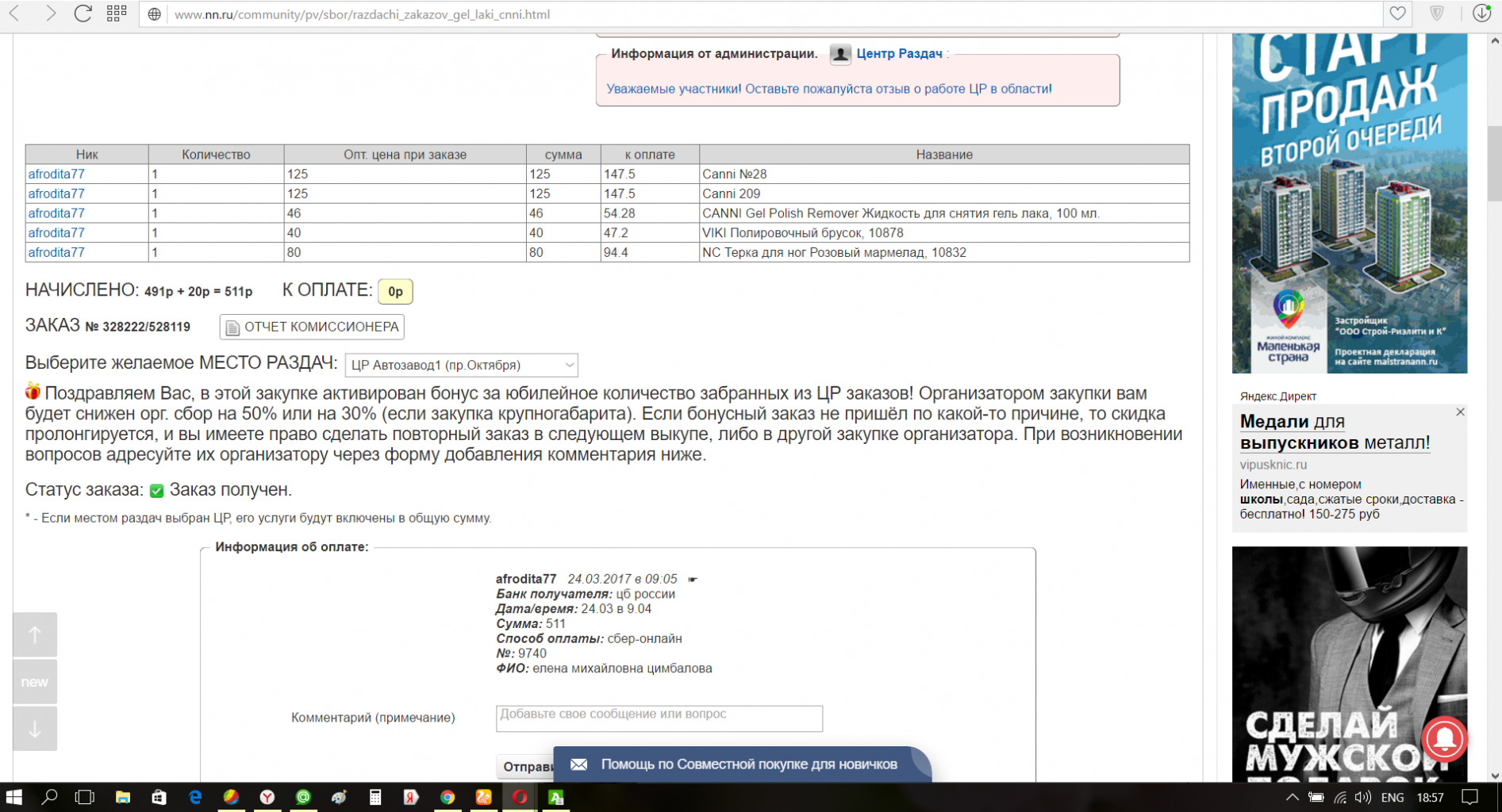Screen dimensions: 1502x812
Task: Open the speed dial grid icon
Action: point(117,13)
